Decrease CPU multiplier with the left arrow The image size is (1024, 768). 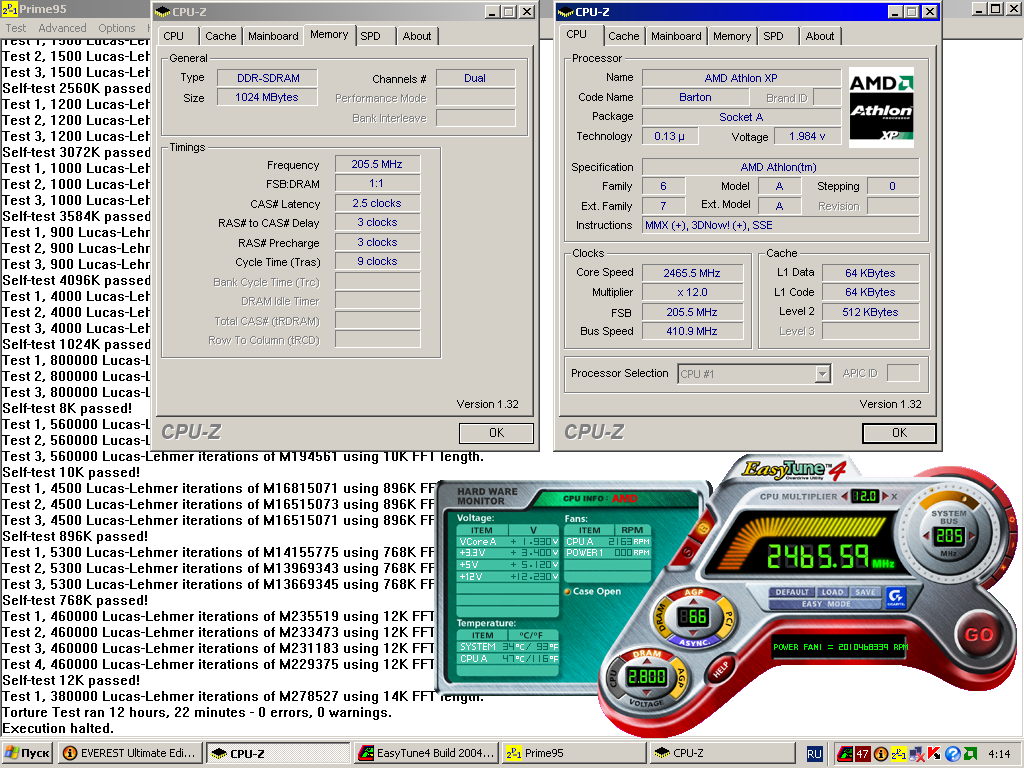[x=843, y=496]
